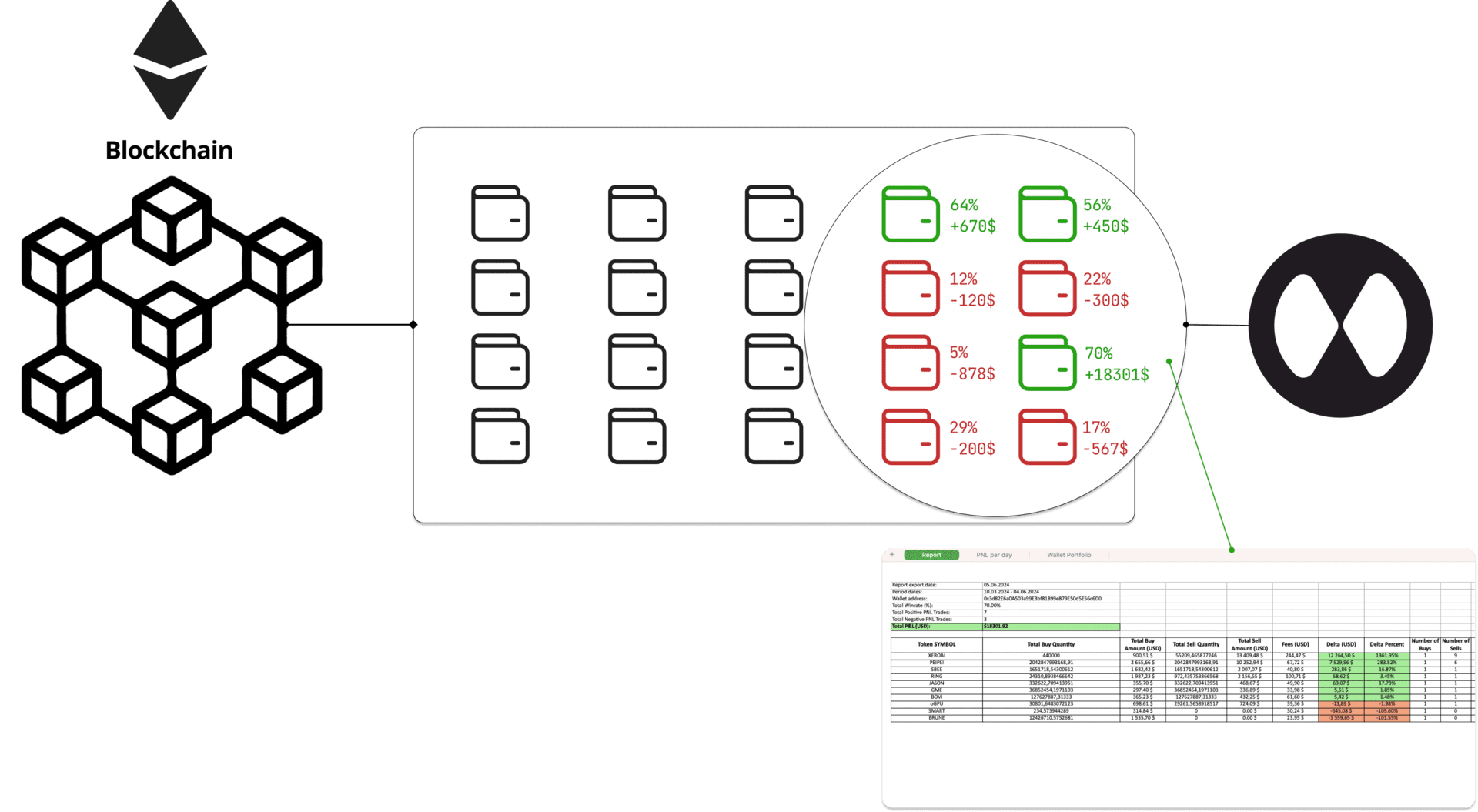Select the 1361.95% delta percent cell
This screenshot has width=1478, height=812.
click(1387, 656)
